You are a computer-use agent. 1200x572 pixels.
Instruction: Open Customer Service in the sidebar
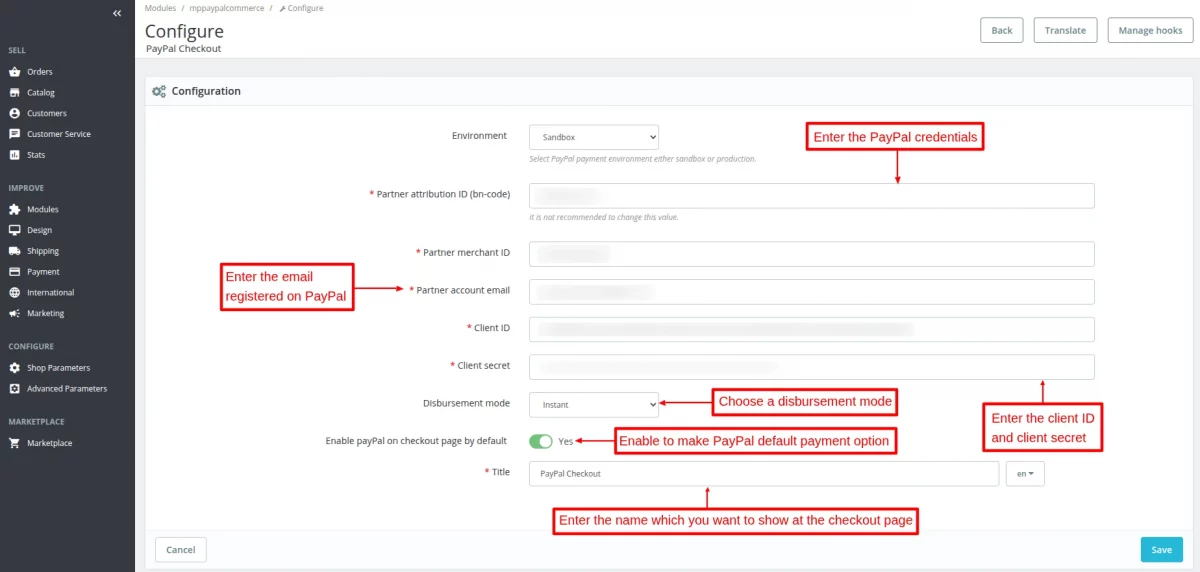pyautogui.click(x=59, y=134)
